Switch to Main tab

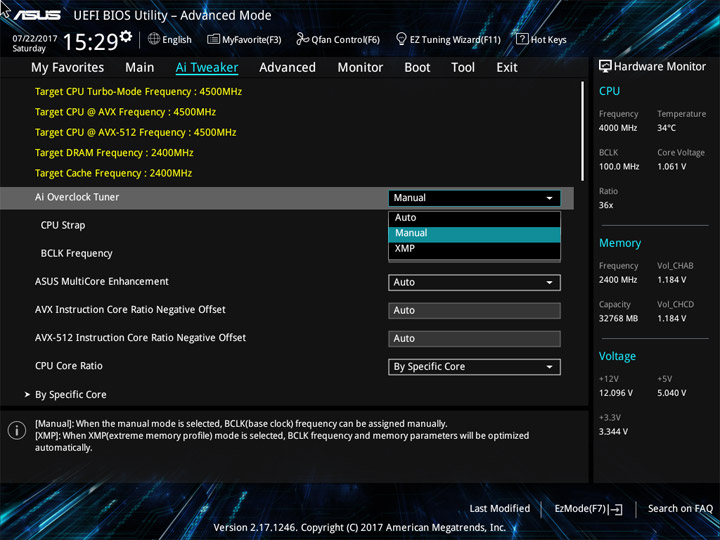pos(140,68)
